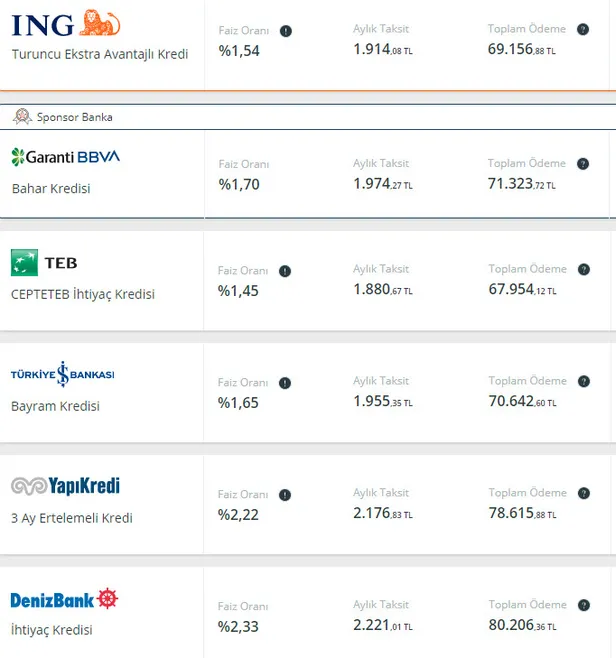Image resolution: width=616 pixels, height=658 pixels.
Task: Open Turuncu Ekstra Avantajlı Kredi link
Action: [100, 54]
